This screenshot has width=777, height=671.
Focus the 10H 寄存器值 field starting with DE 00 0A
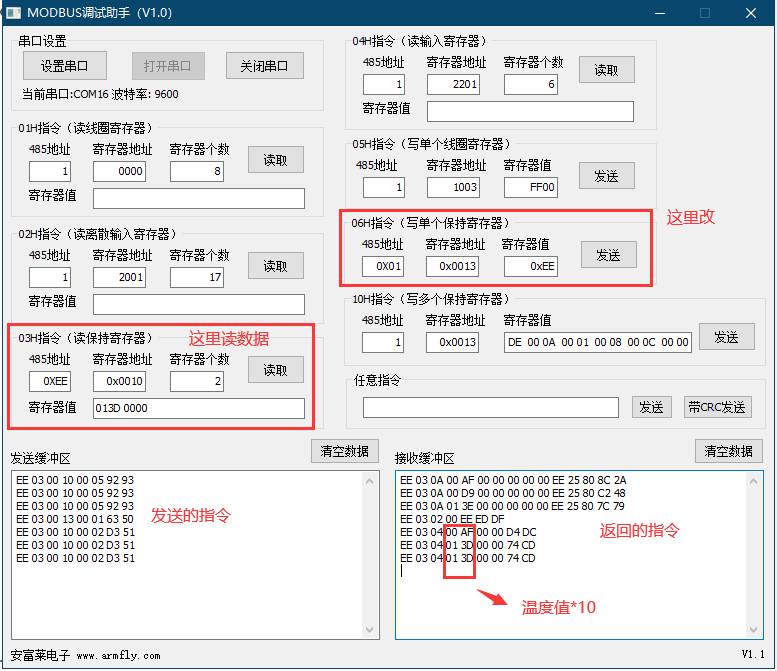tap(598, 342)
